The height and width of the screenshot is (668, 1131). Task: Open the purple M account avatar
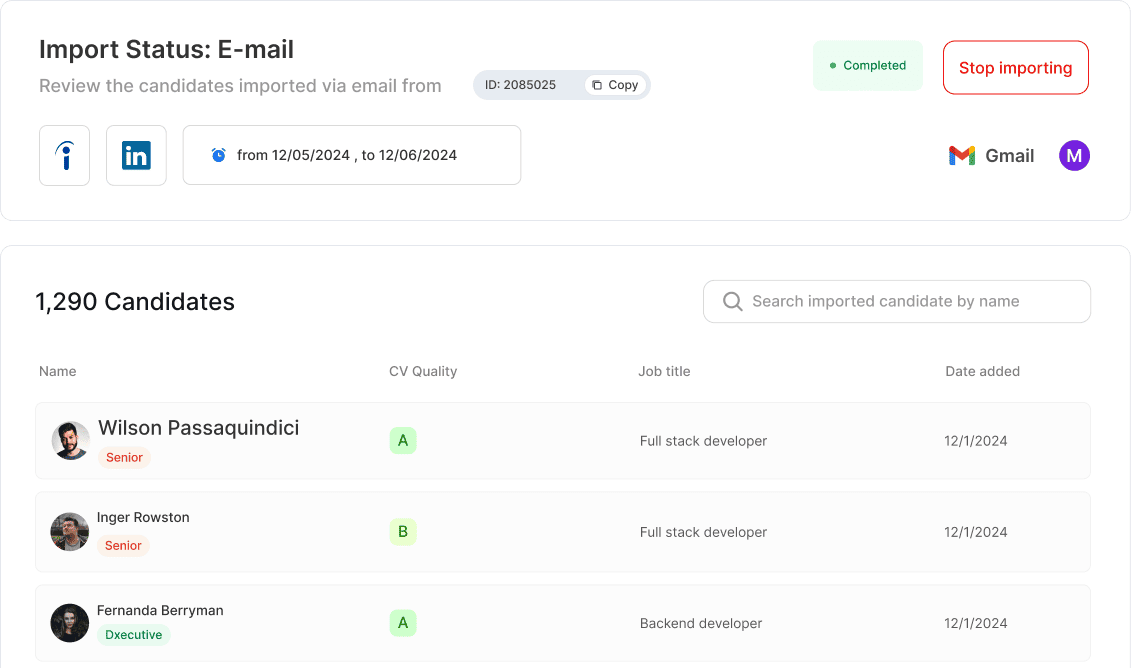point(1074,156)
